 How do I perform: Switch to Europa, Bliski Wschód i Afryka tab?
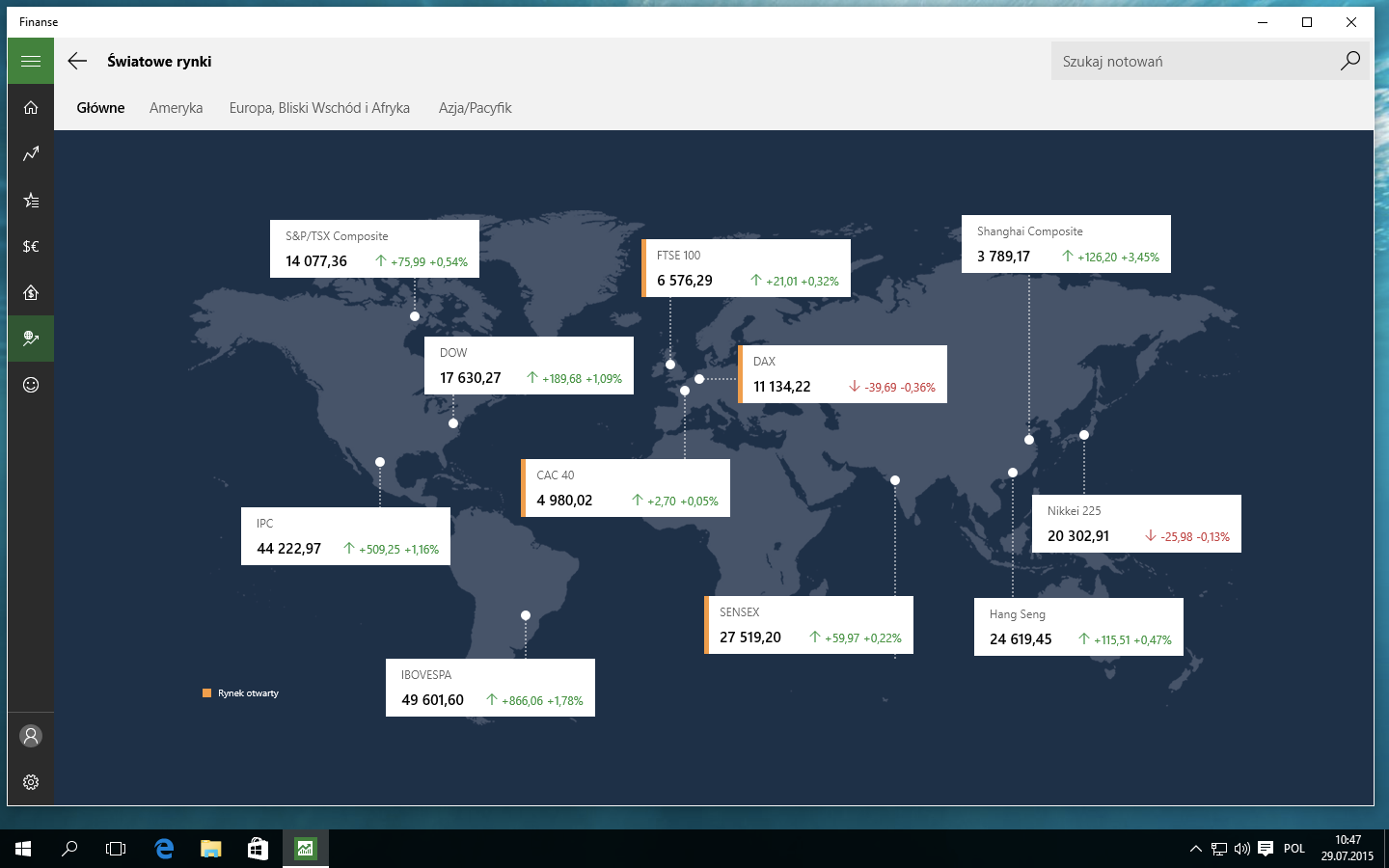(319, 108)
